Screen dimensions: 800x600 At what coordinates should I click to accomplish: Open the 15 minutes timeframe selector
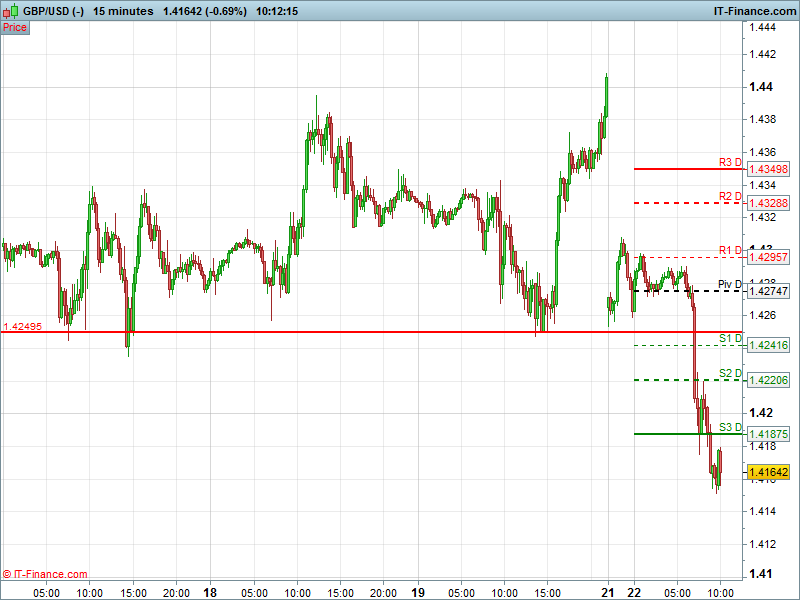(x=123, y=11)
